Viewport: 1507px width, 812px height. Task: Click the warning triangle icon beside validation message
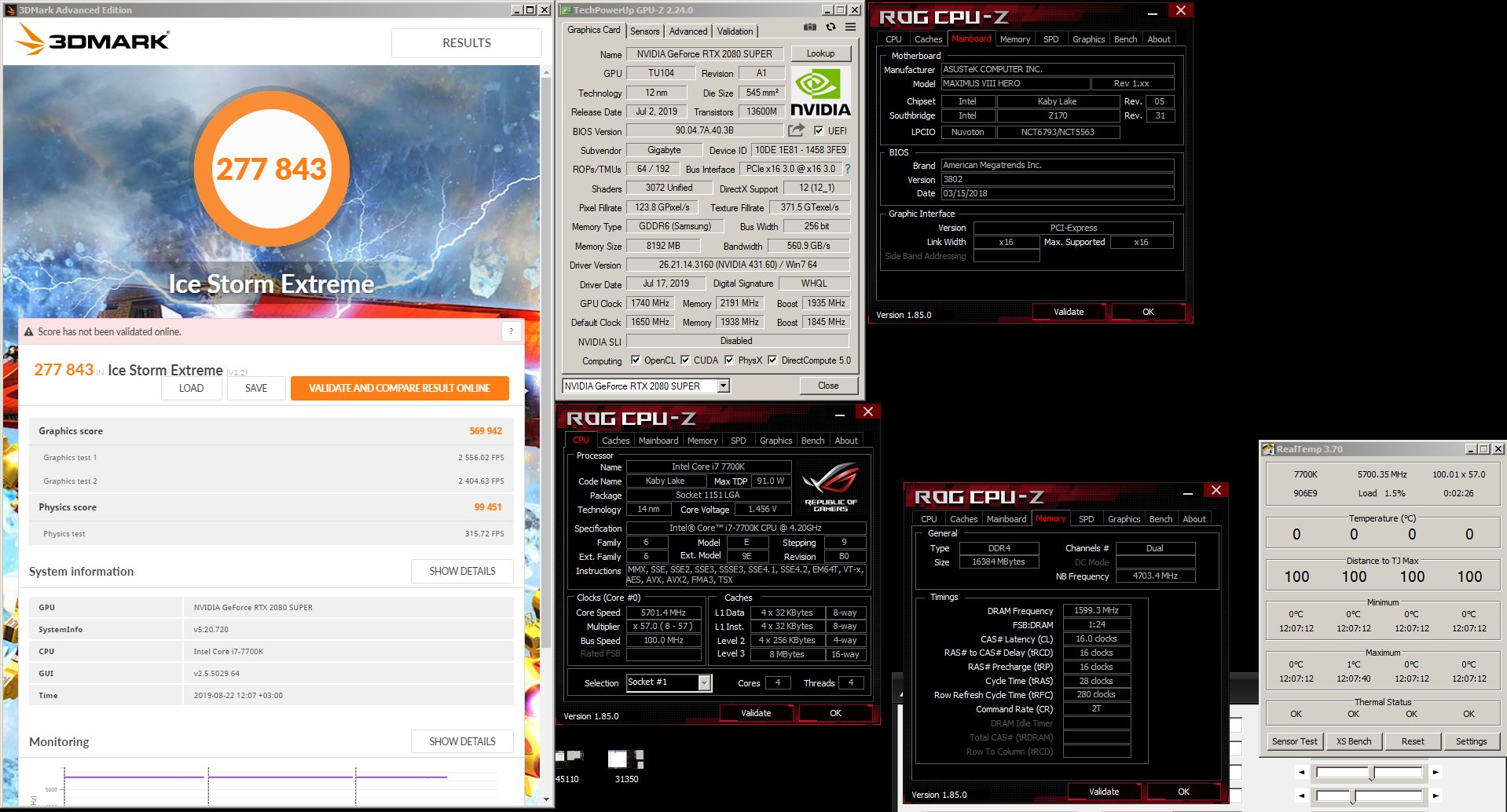[29, 332]
